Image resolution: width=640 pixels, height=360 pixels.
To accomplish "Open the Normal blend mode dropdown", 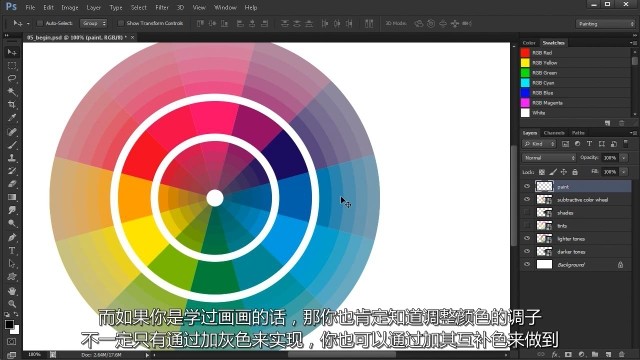I will 549,158.
